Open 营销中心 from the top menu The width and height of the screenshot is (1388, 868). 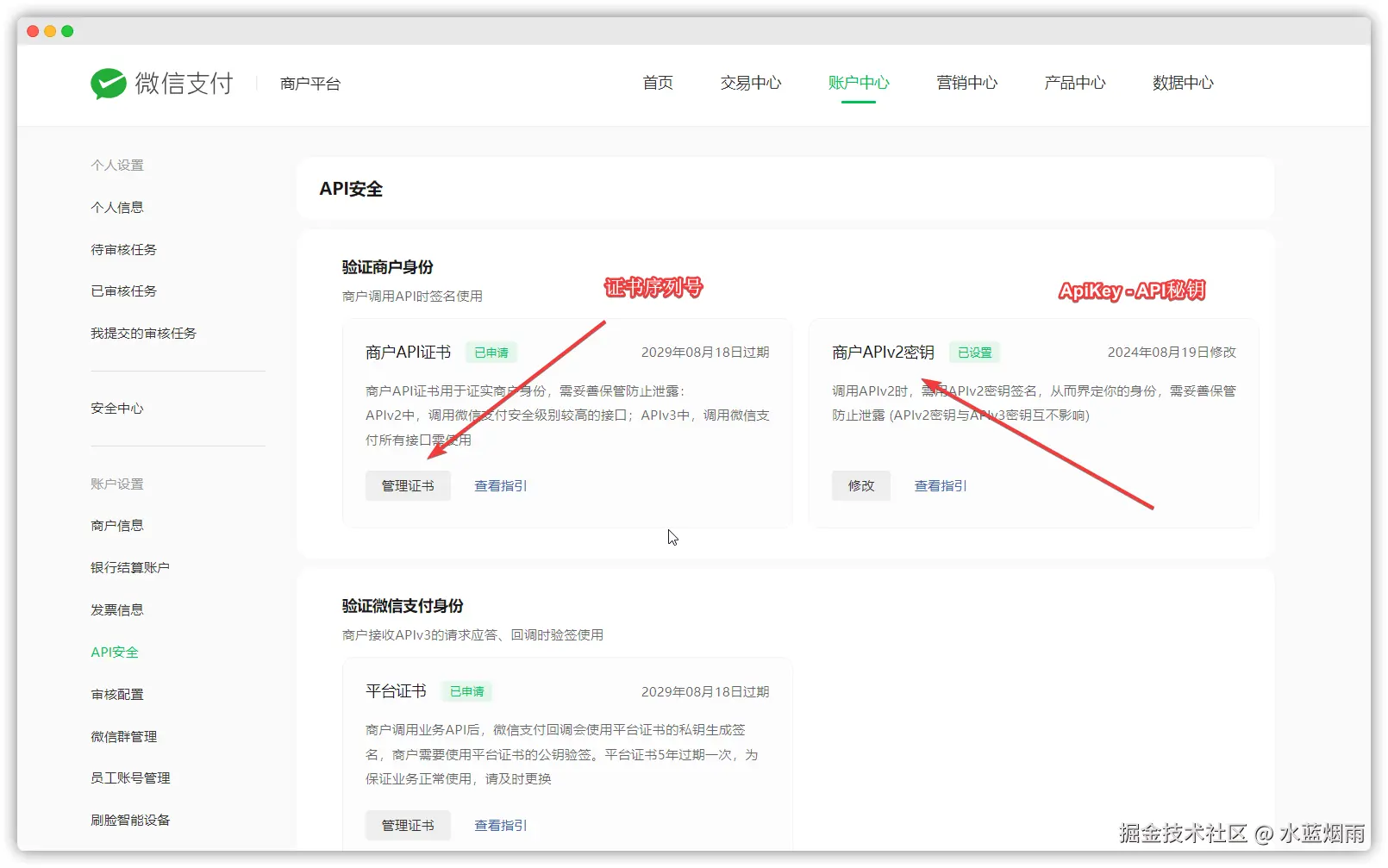(x=967, y=83)
